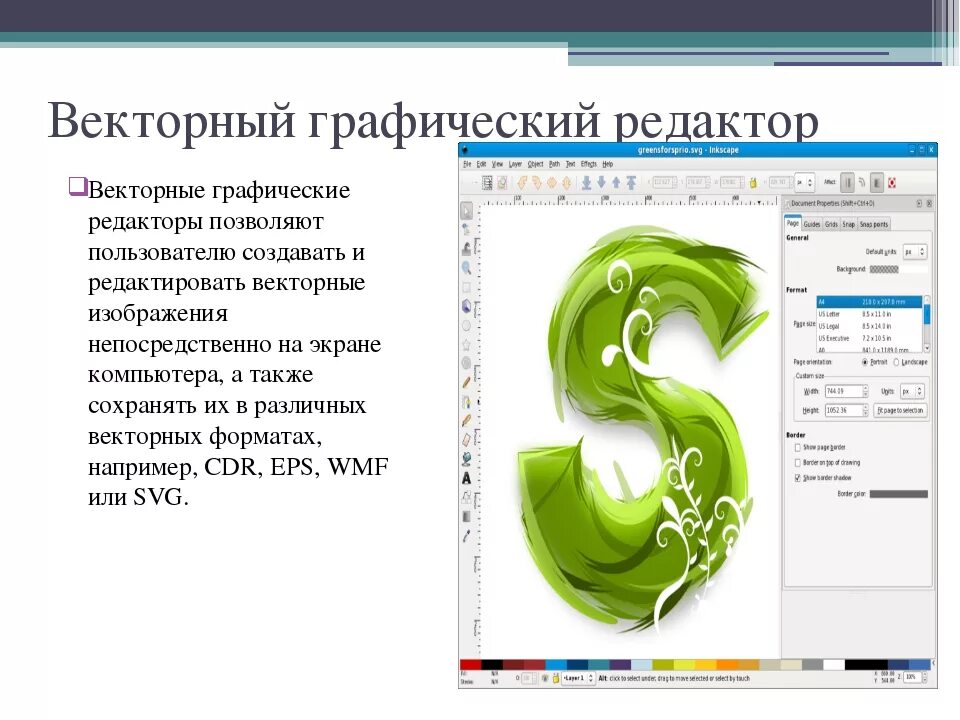Open toolbar units 'px' dropdown
This screenshot has height=720, width=960.
click(804, 182)
